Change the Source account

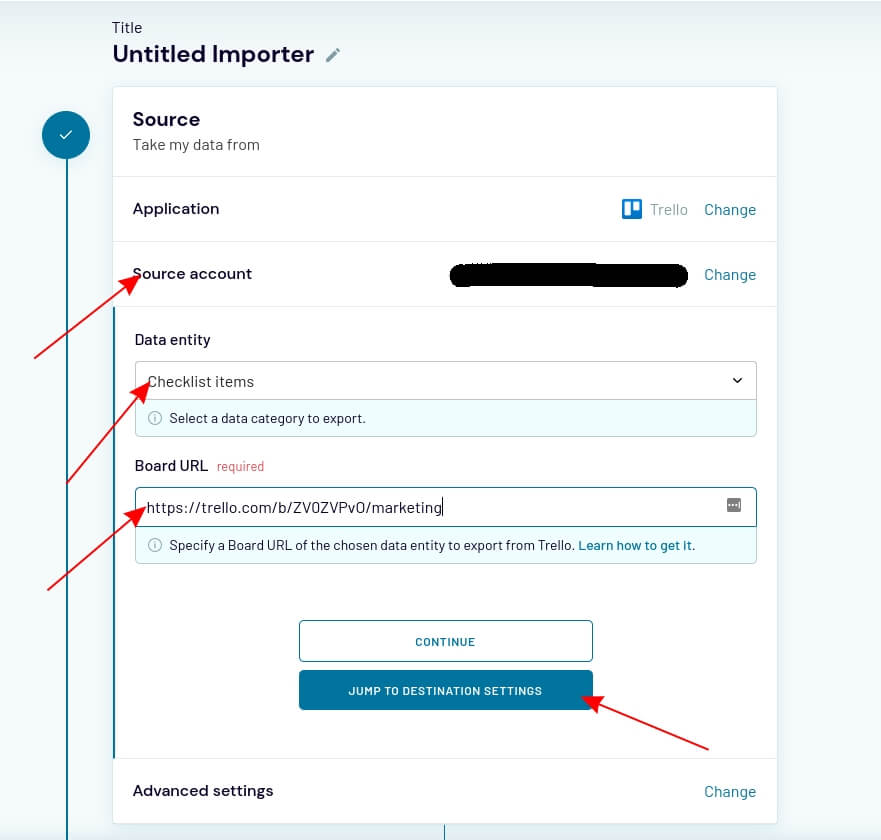point(729,275)
